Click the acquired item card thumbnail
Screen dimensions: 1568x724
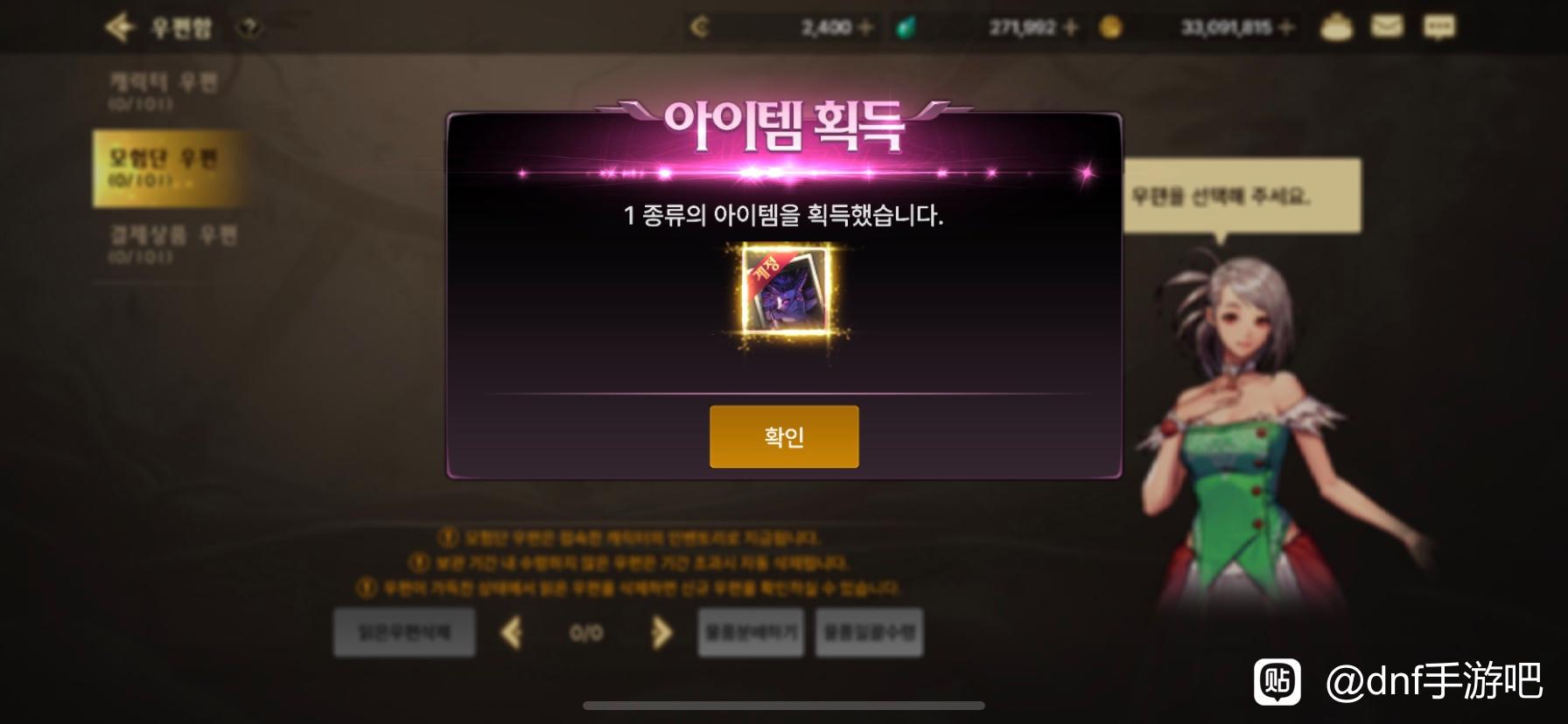pos(786,291)
